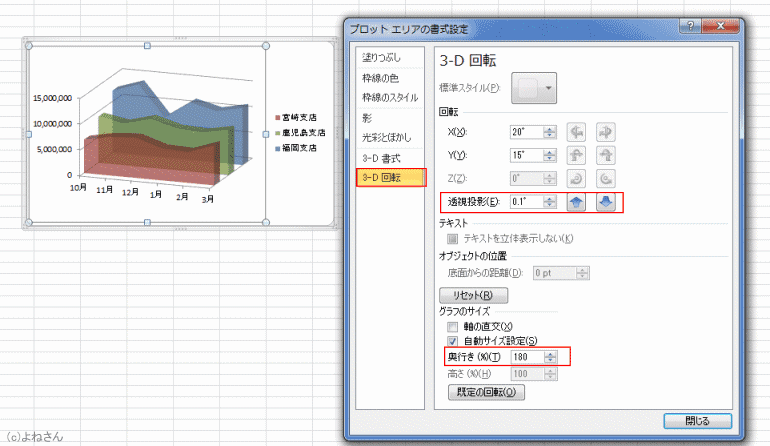770x446 pixels.
Task: Toggle 自動サイズ設定 checkbox
Action: pos(452,341)
